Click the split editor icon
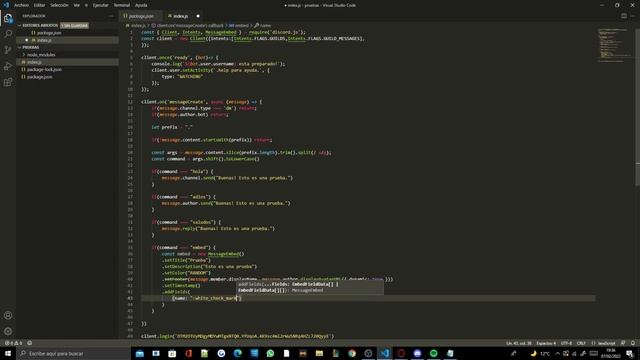Image resolution: width=640 pixels, height=360 pixels. coord(624,16)
